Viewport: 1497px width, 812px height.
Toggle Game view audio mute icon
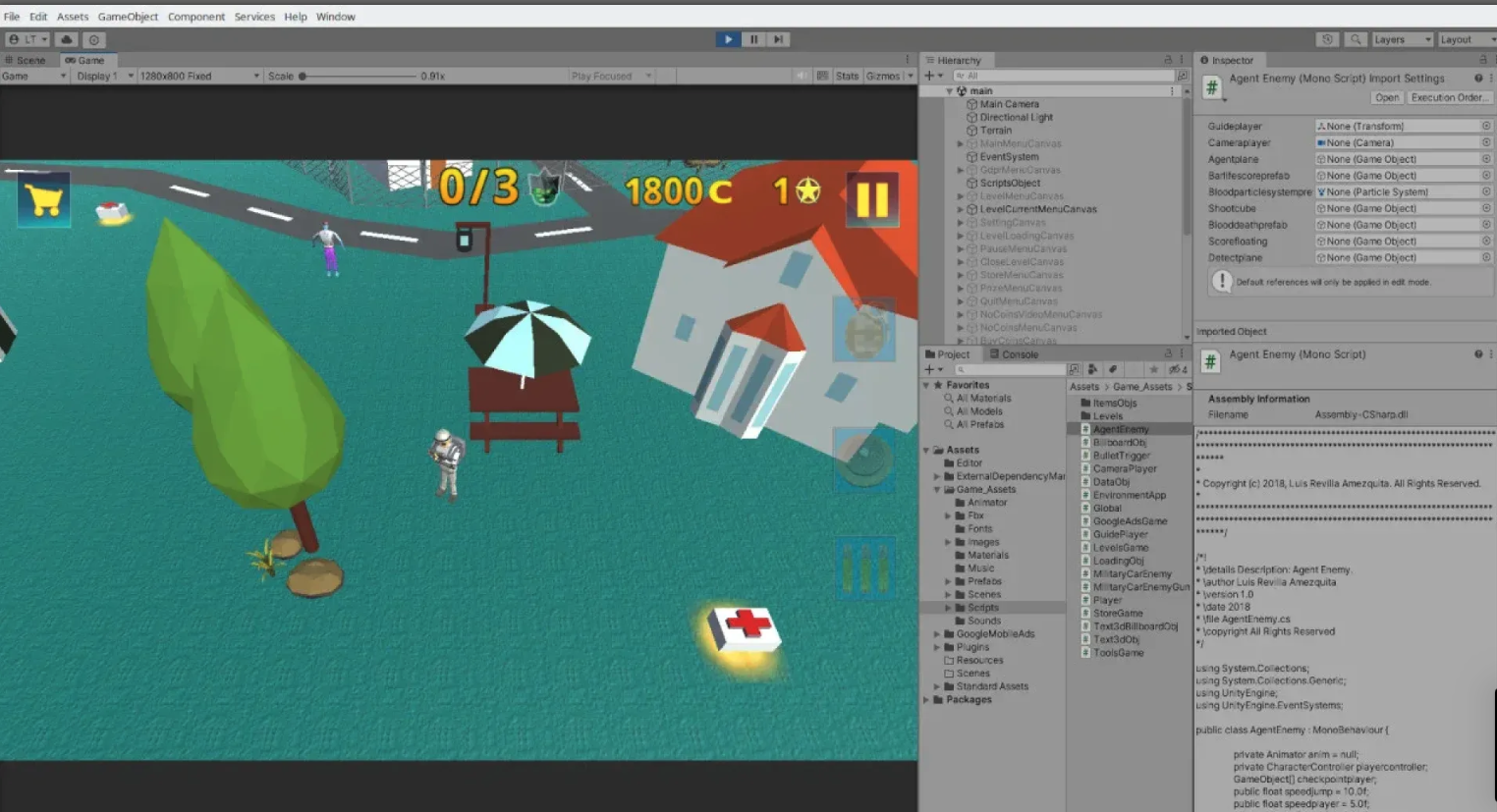coord(802,76)
